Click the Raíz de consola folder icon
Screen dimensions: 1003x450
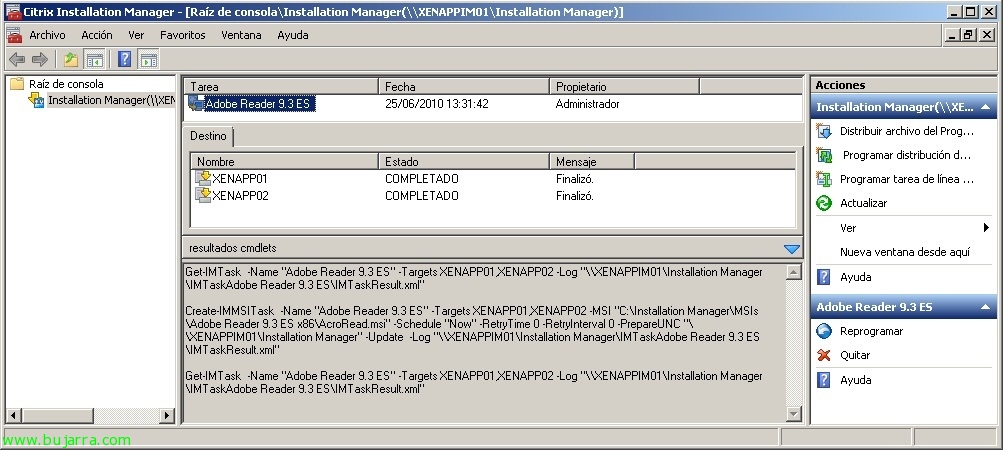pos(17,84)
